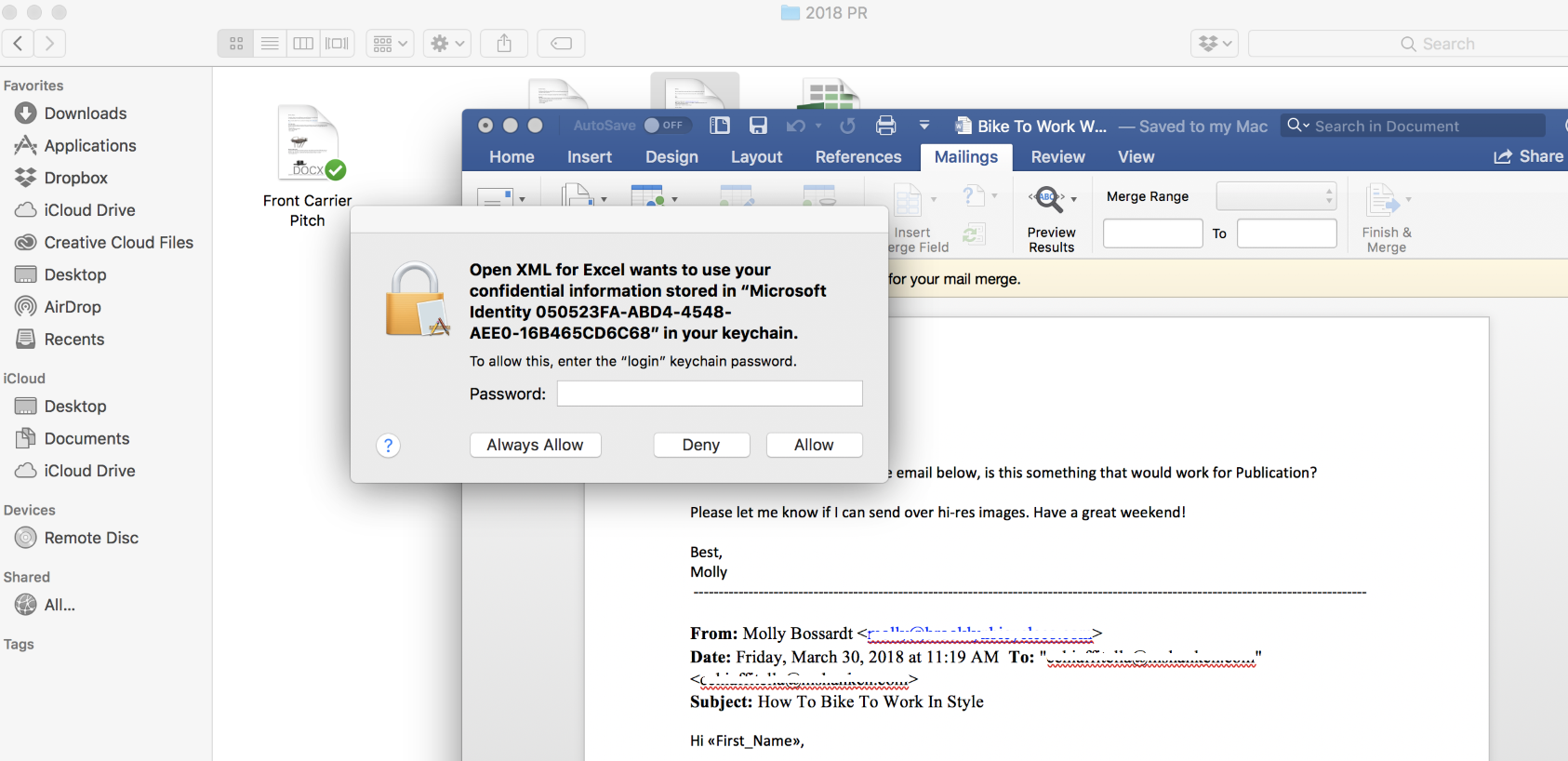Click the Undo arrow in Word toolbar
Viewport: 1568px width, 761px height.
click(796, 126)
